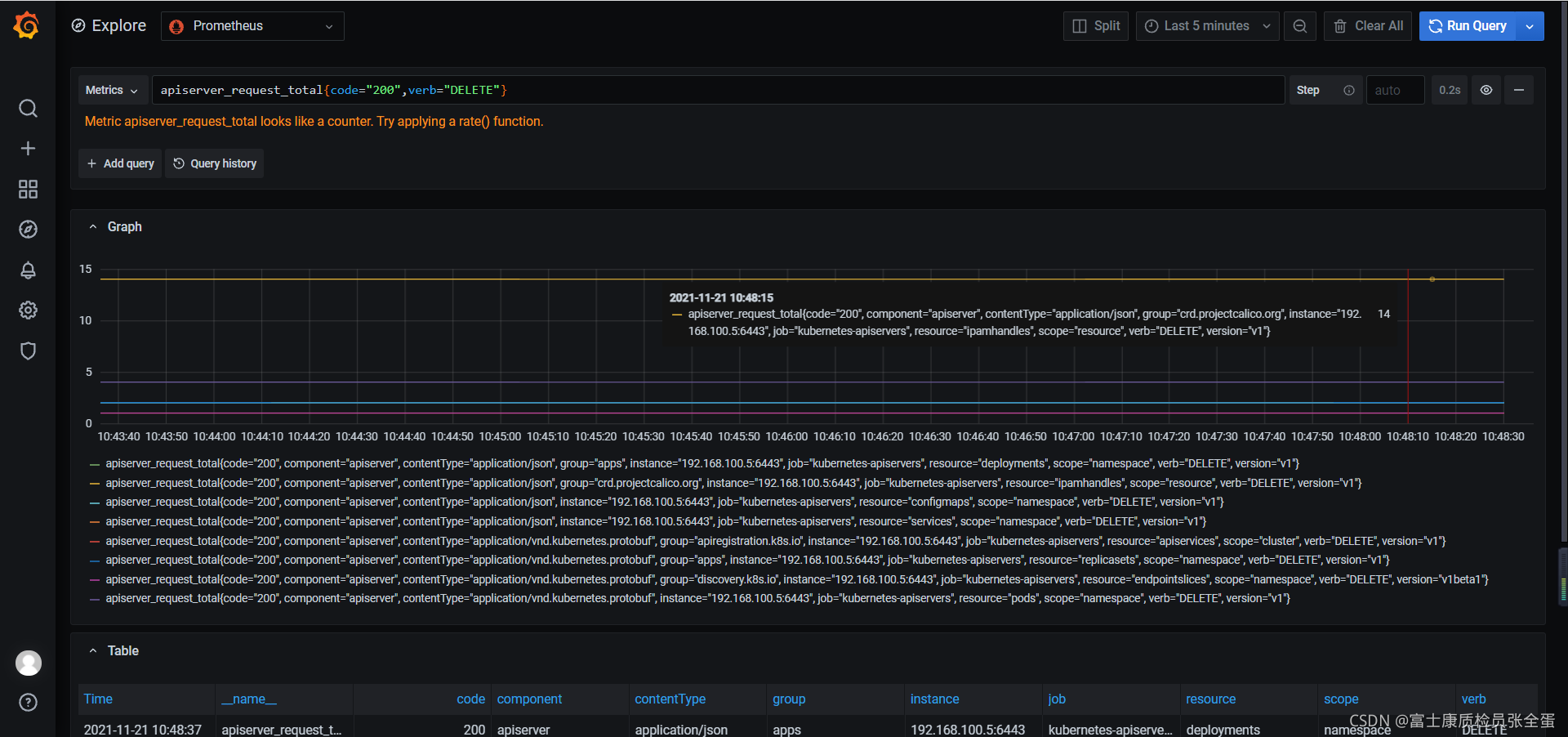Click the Run Query button
This screenshot has height=737, width=1568.
[x=1468, y=26]
